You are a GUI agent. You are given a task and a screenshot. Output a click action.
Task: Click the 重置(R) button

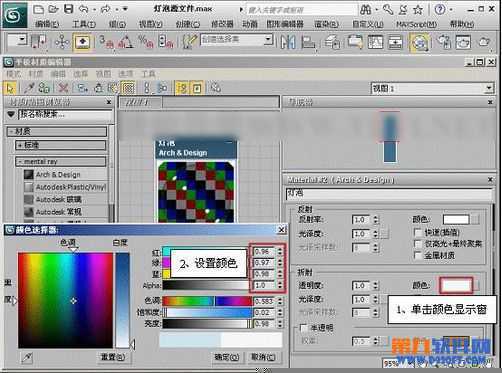113,357
